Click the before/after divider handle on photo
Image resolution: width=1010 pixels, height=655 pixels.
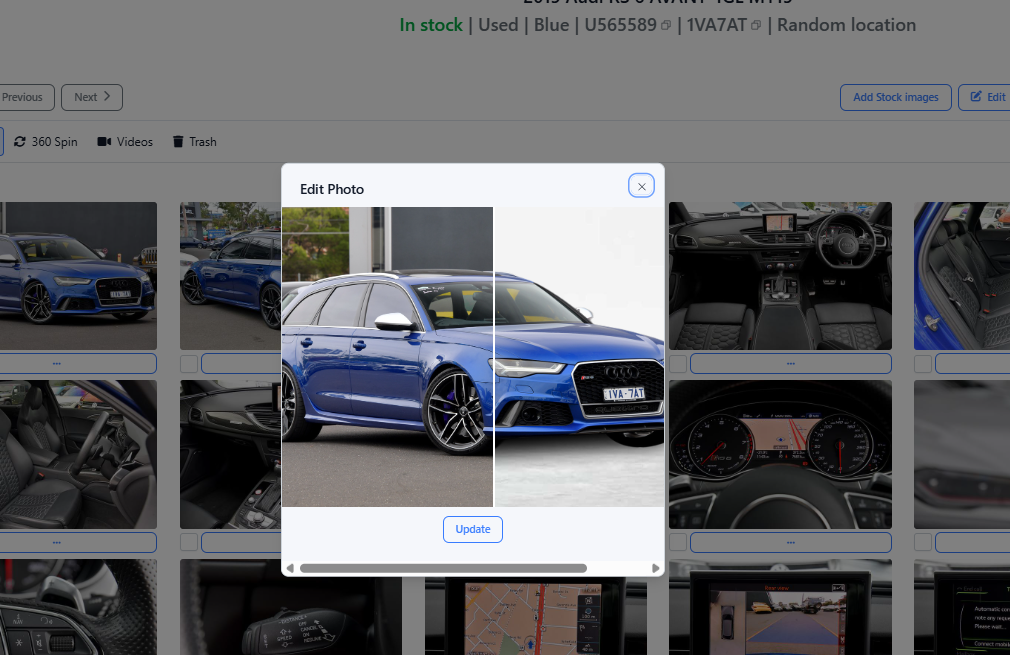(493, 357)
